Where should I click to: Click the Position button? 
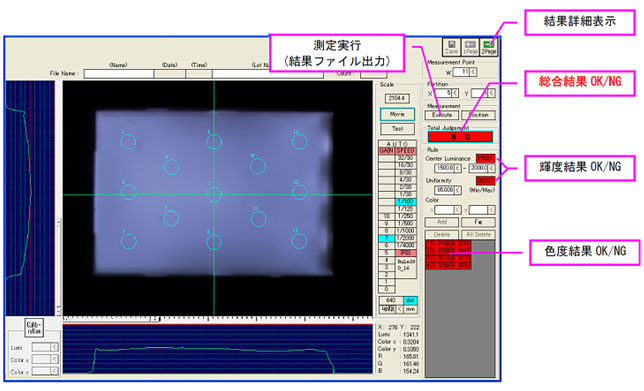click(478, 115)
